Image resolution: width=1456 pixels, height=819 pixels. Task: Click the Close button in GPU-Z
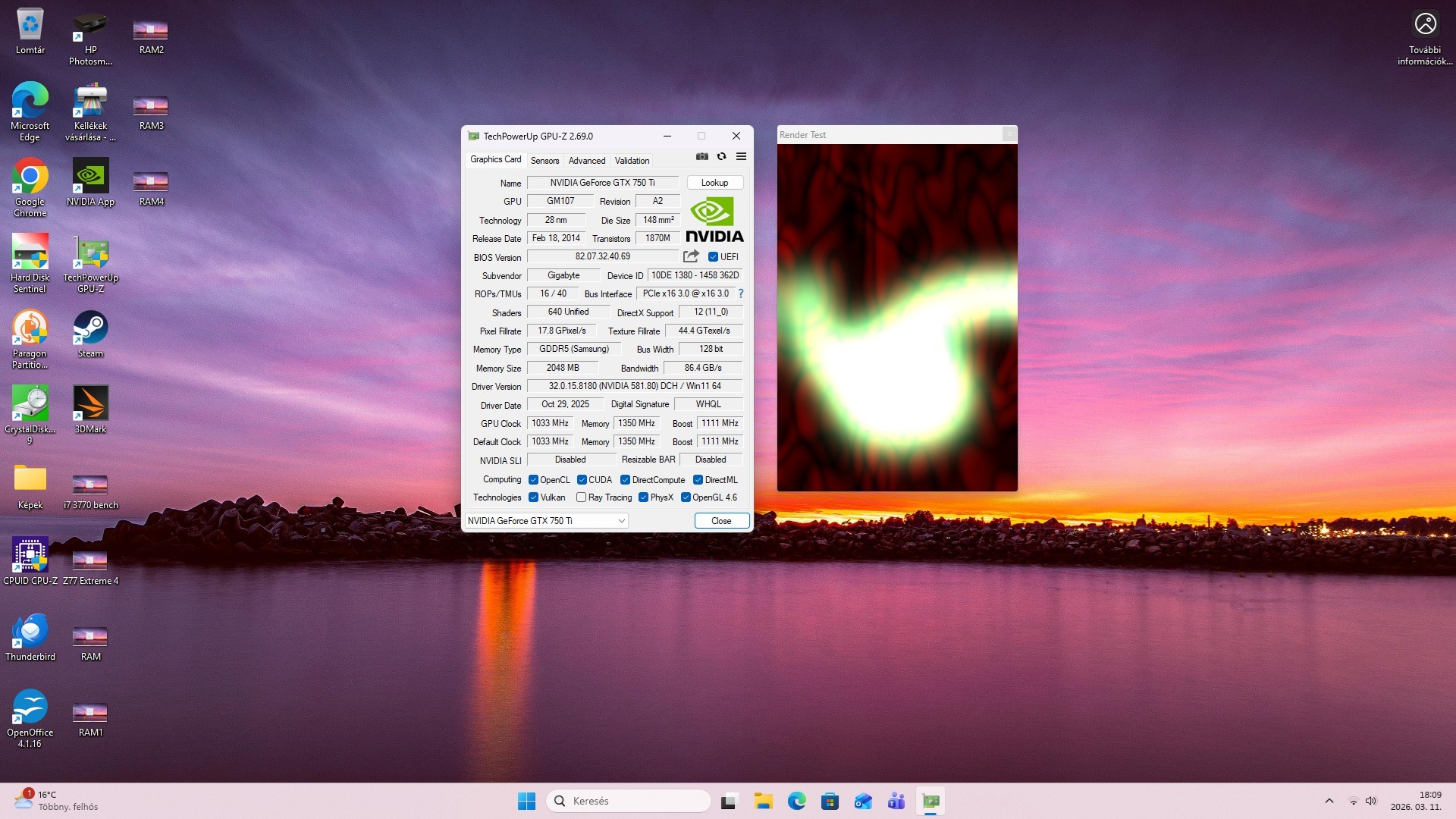tap(721, 521)
